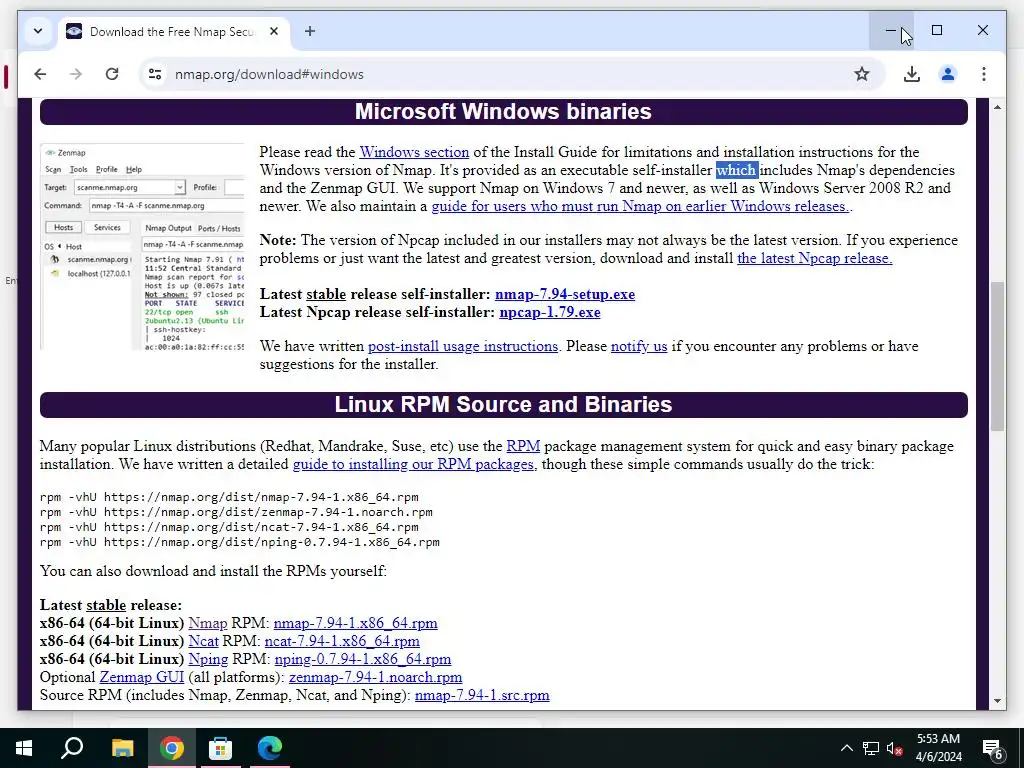This screenshot has width=1024, height=768.
Task: Click the Microsoft Windows binaries heading
Action: (x=504, y=112)
